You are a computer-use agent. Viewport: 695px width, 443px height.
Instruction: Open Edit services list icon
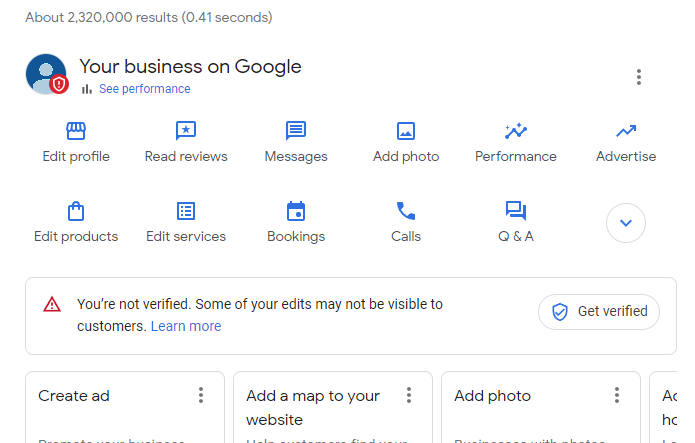click(x=186, y=211)
